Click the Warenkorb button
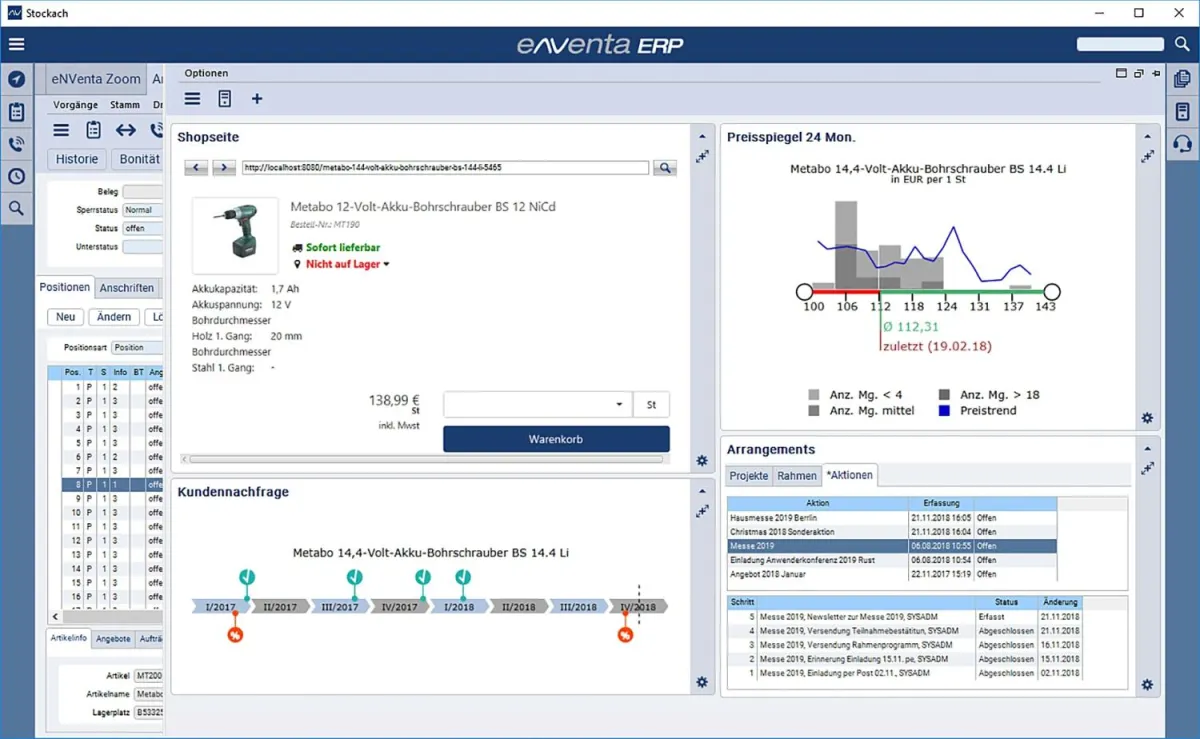The image size is (1200, 739). 556,439
